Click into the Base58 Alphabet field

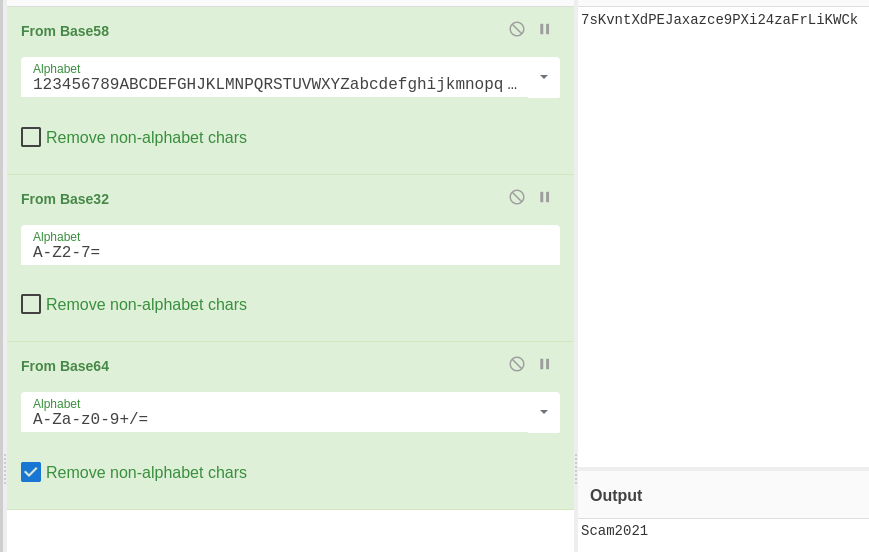click(x=270, y=84)
